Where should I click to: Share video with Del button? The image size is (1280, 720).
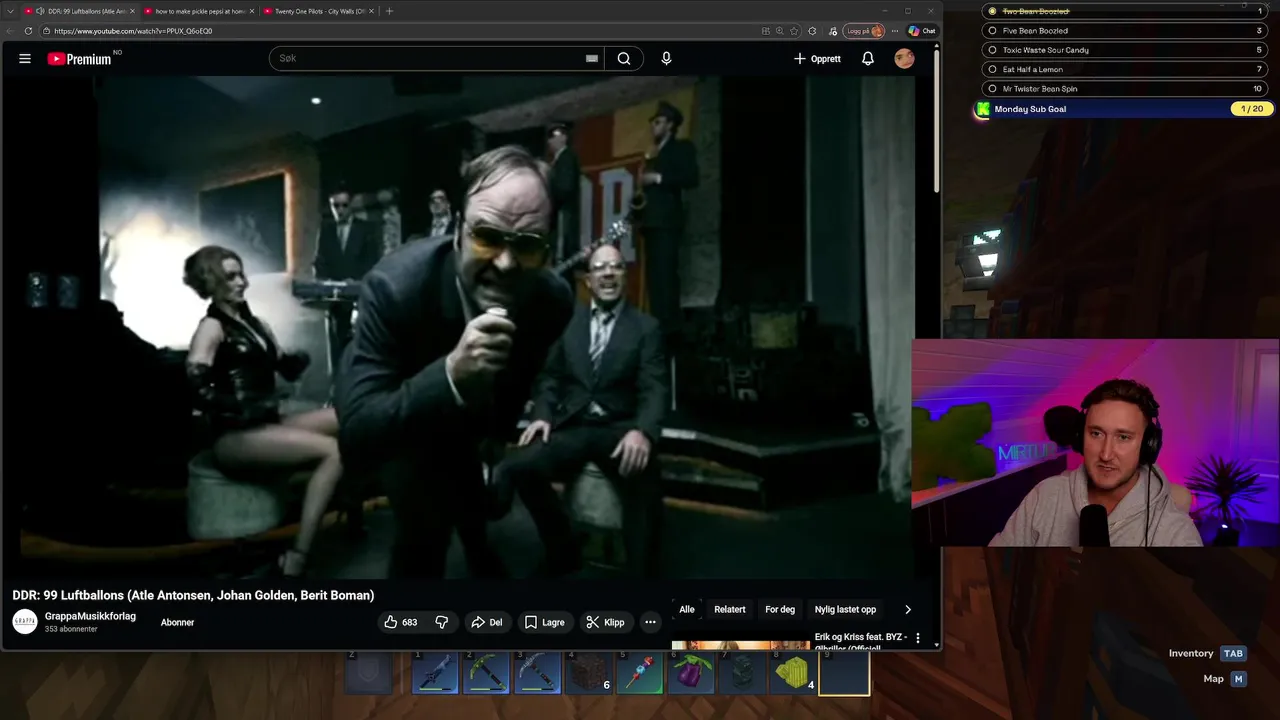tap(486, 622)
